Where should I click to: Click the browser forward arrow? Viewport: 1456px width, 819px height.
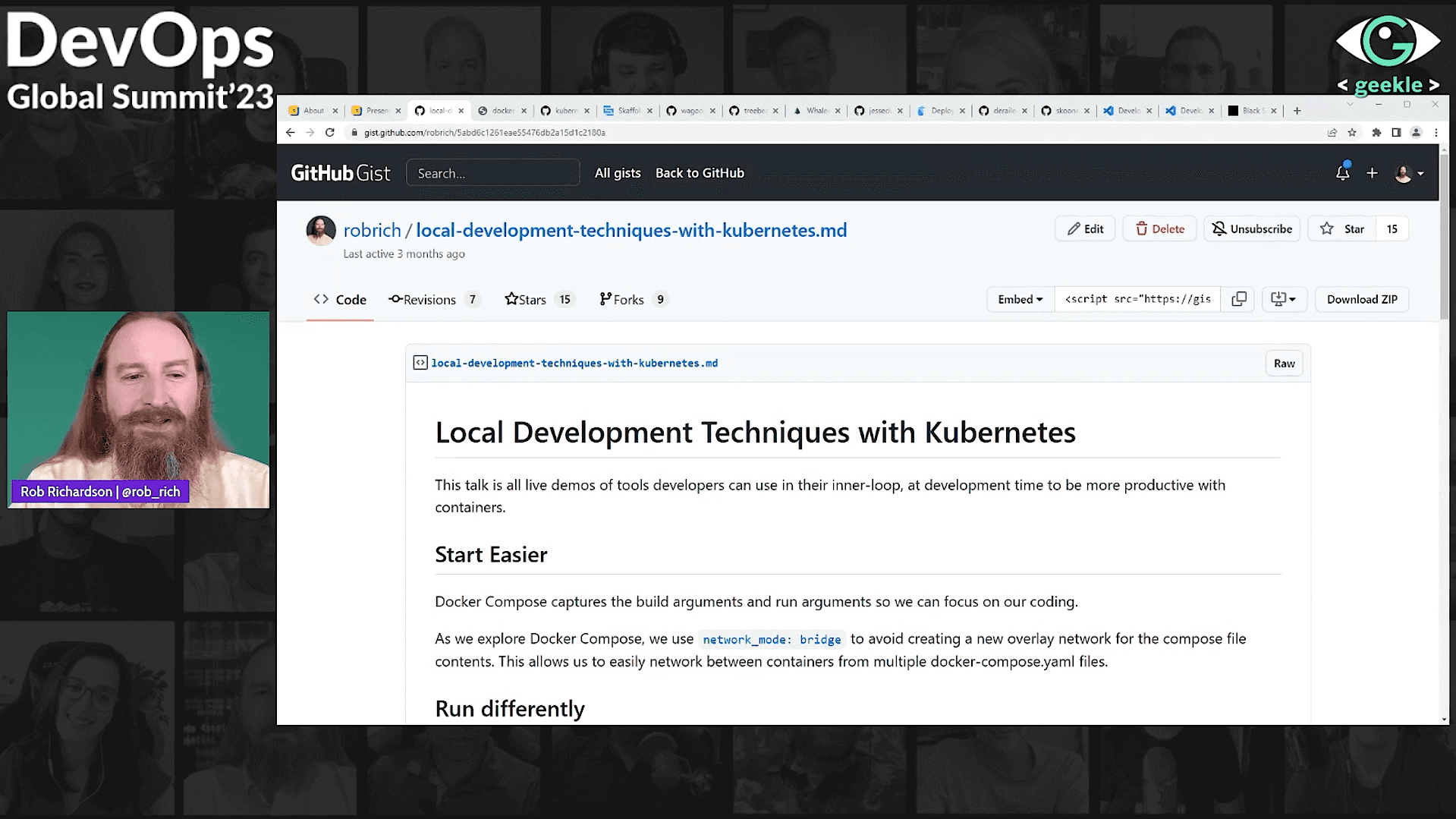tap(310, 132)
